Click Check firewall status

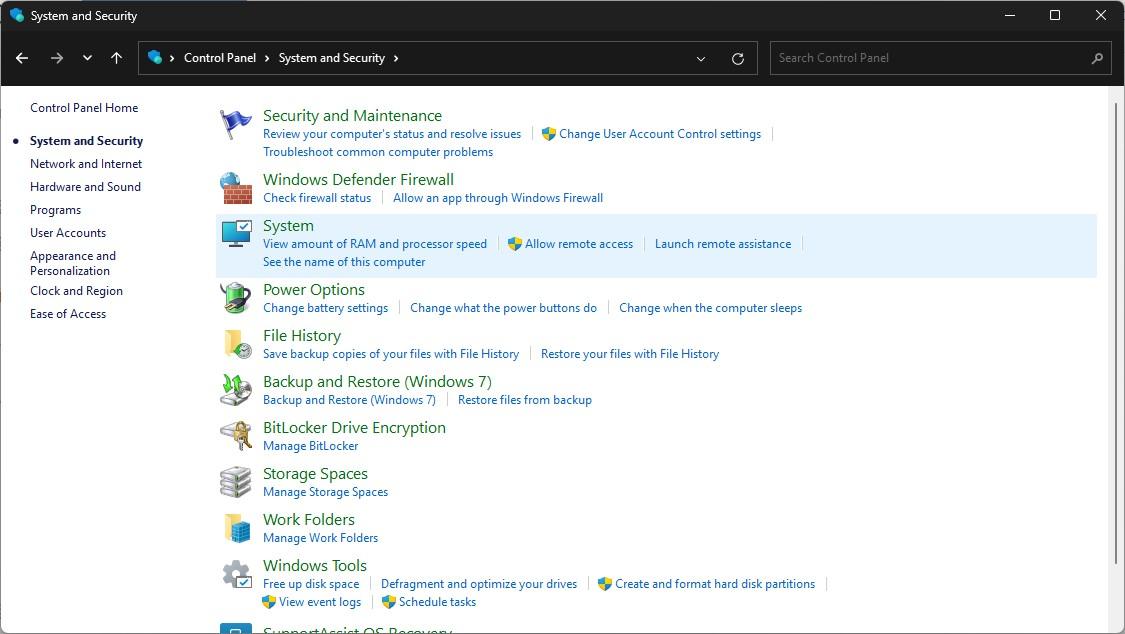(317, 198)
